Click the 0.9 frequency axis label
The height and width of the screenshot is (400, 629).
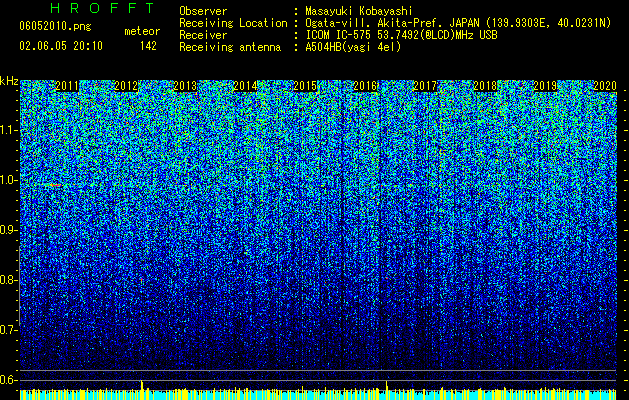tap(9, 230)
